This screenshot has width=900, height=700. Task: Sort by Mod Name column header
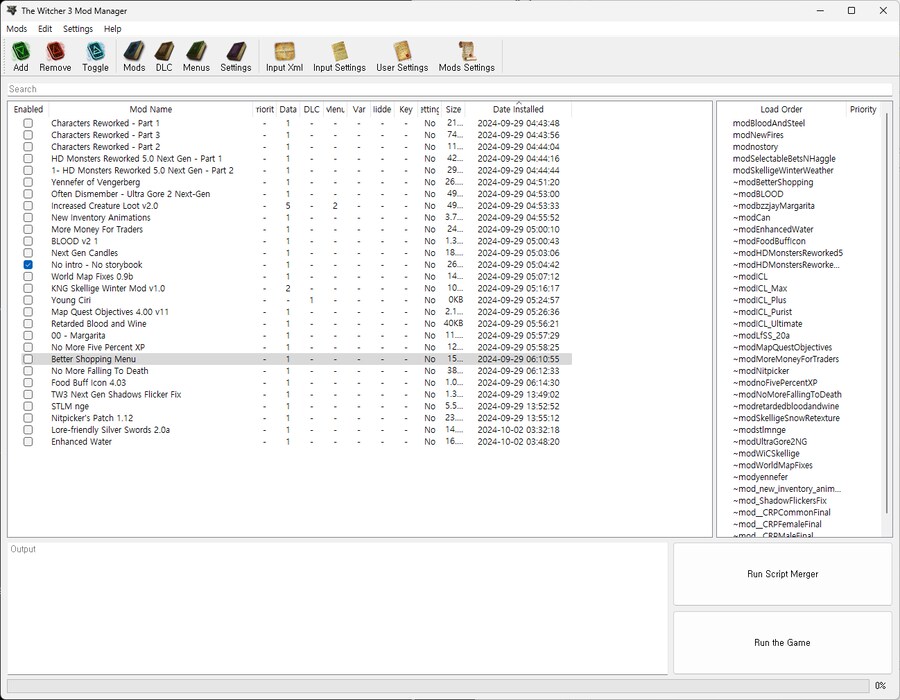(150, 109)
